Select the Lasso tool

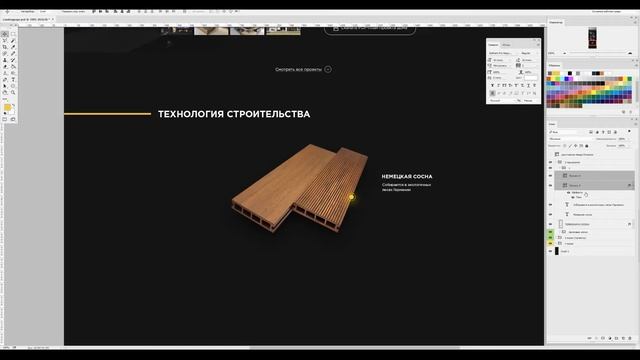[x=4, y=40]
